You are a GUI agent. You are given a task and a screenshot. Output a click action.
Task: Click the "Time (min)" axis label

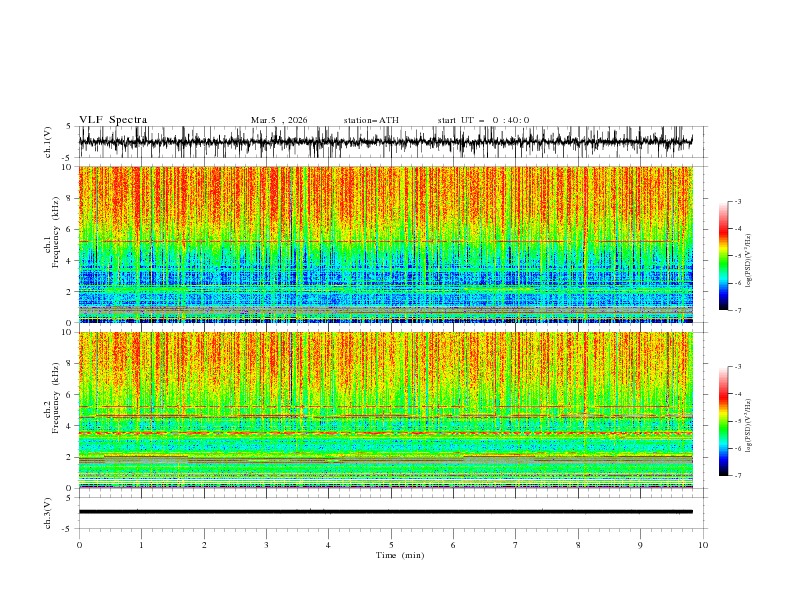(400, 555)
